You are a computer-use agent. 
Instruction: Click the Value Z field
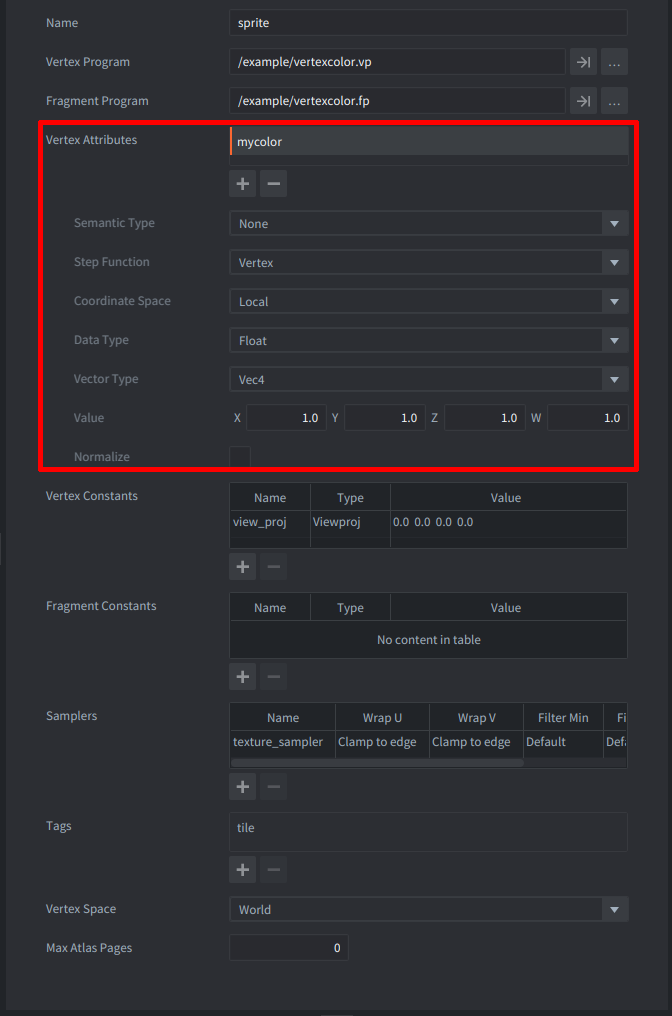click(485, 418)
